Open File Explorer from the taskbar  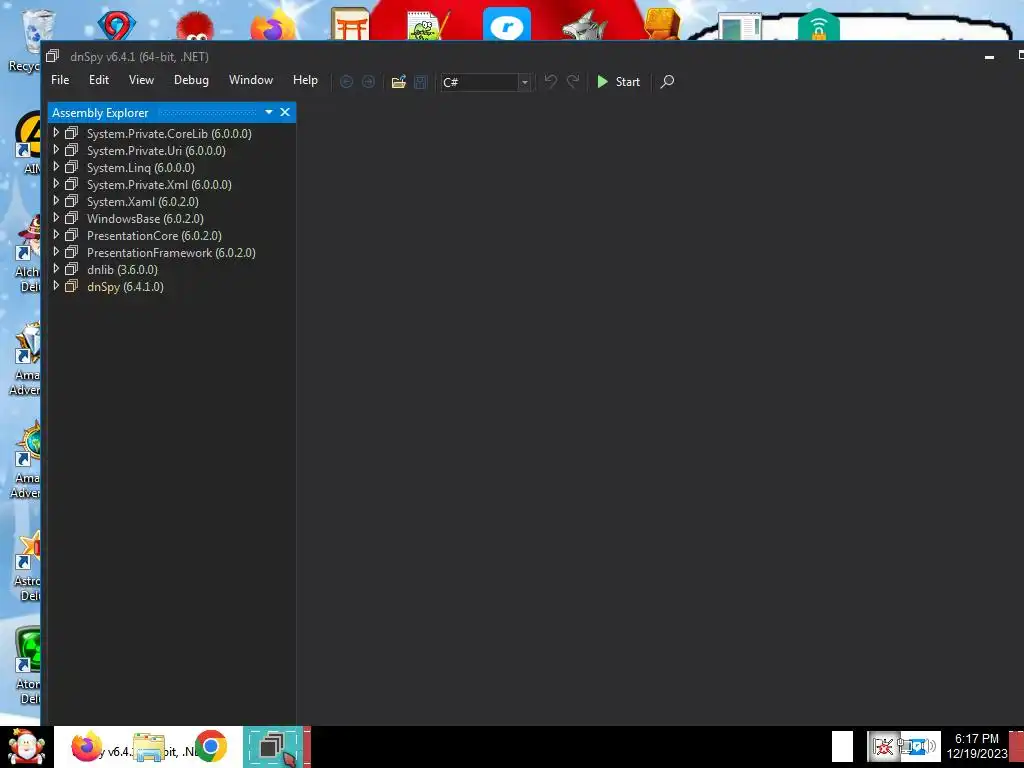coord(149,747)
